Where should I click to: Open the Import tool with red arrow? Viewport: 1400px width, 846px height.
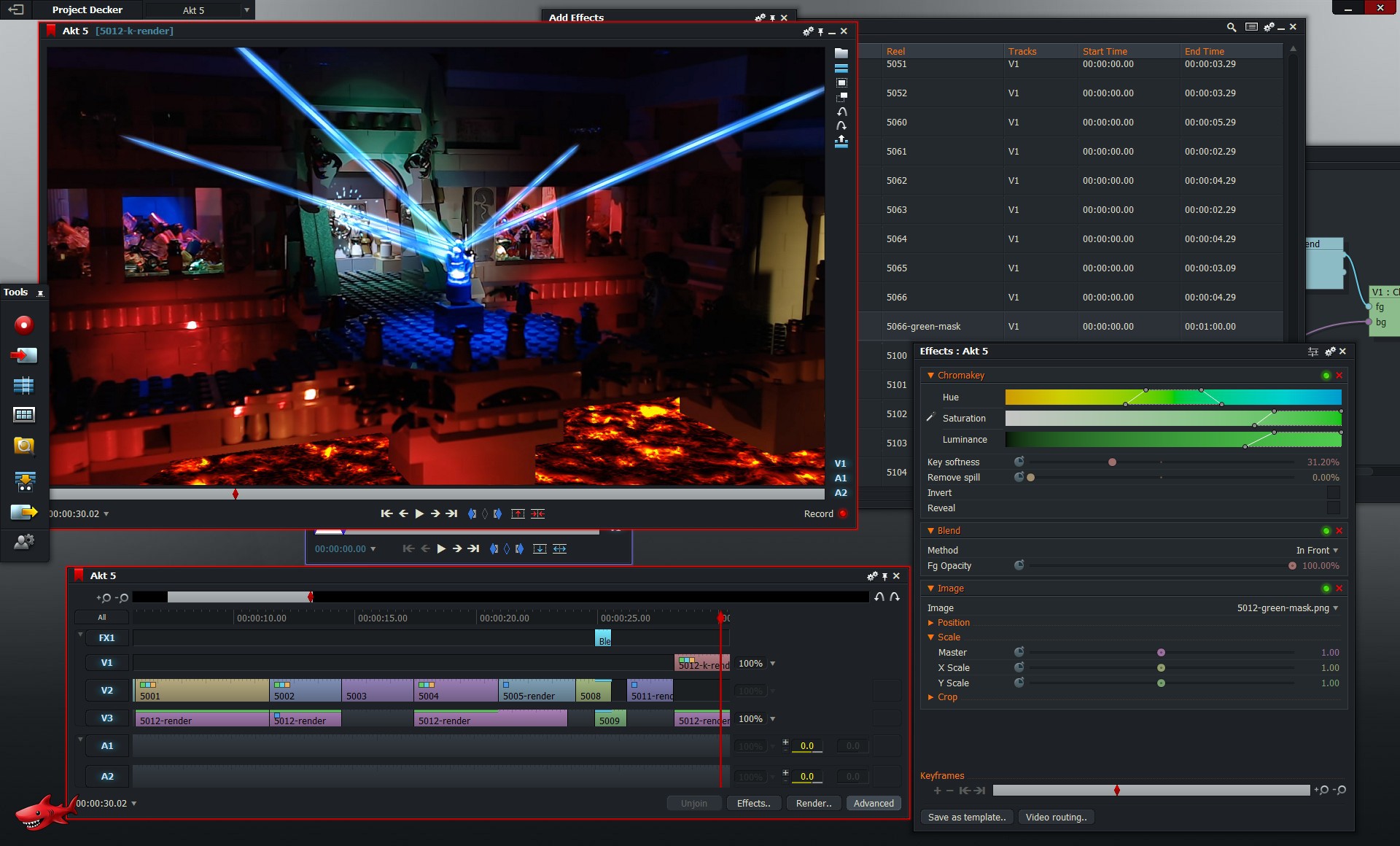24,355
